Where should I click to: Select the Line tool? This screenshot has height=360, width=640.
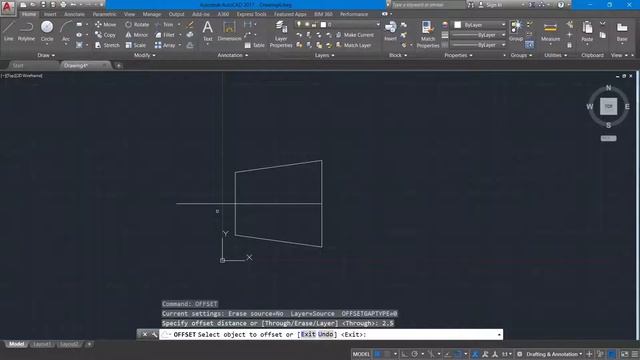tap(9, 31)
